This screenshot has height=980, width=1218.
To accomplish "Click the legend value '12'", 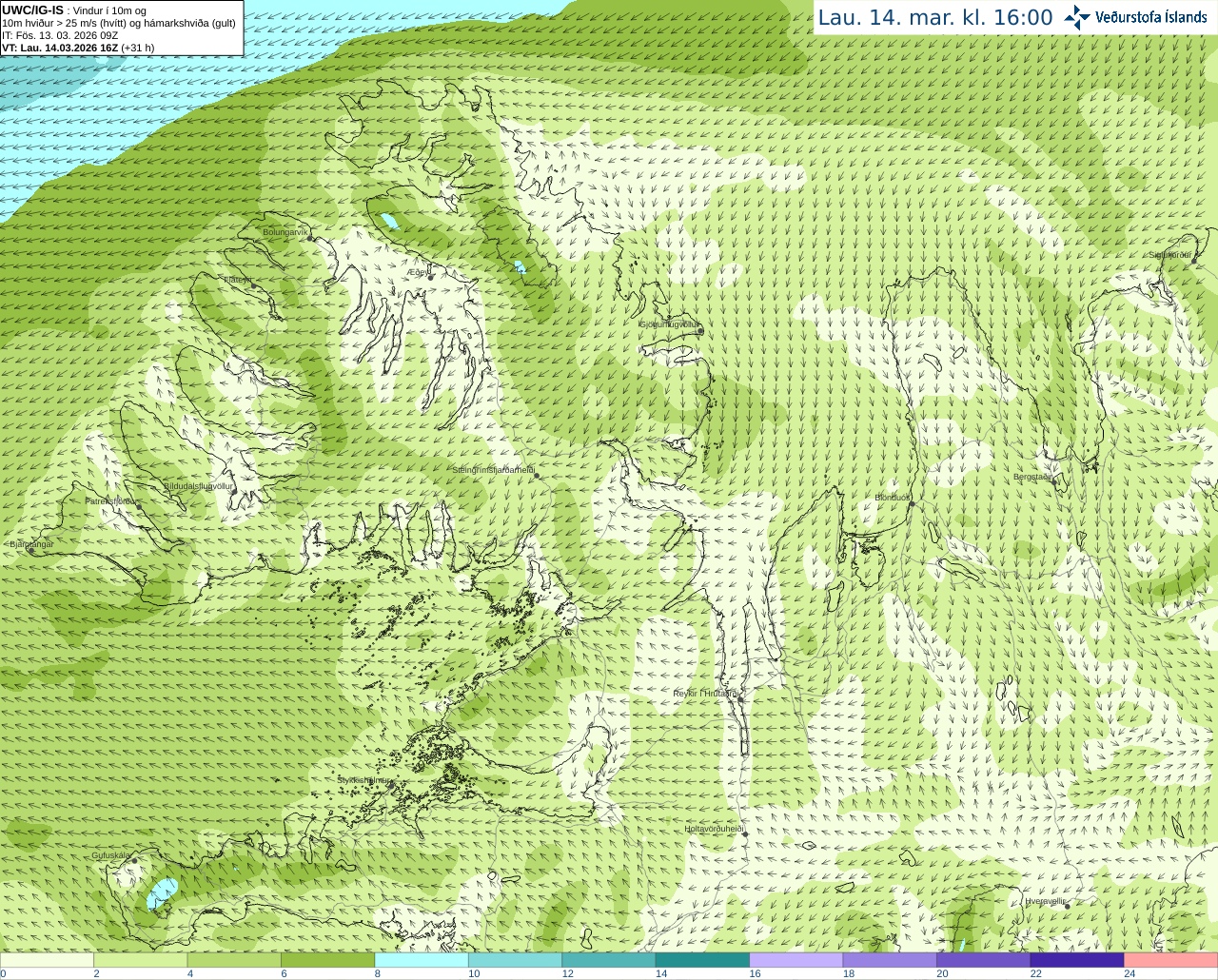I will point(567,973).
